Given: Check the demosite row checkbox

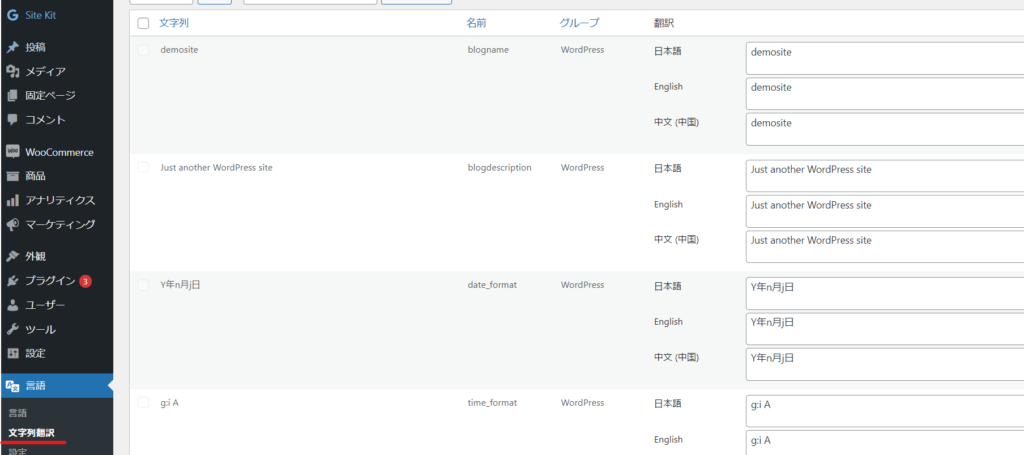Looking at the screenshot, I should (143, 50).
